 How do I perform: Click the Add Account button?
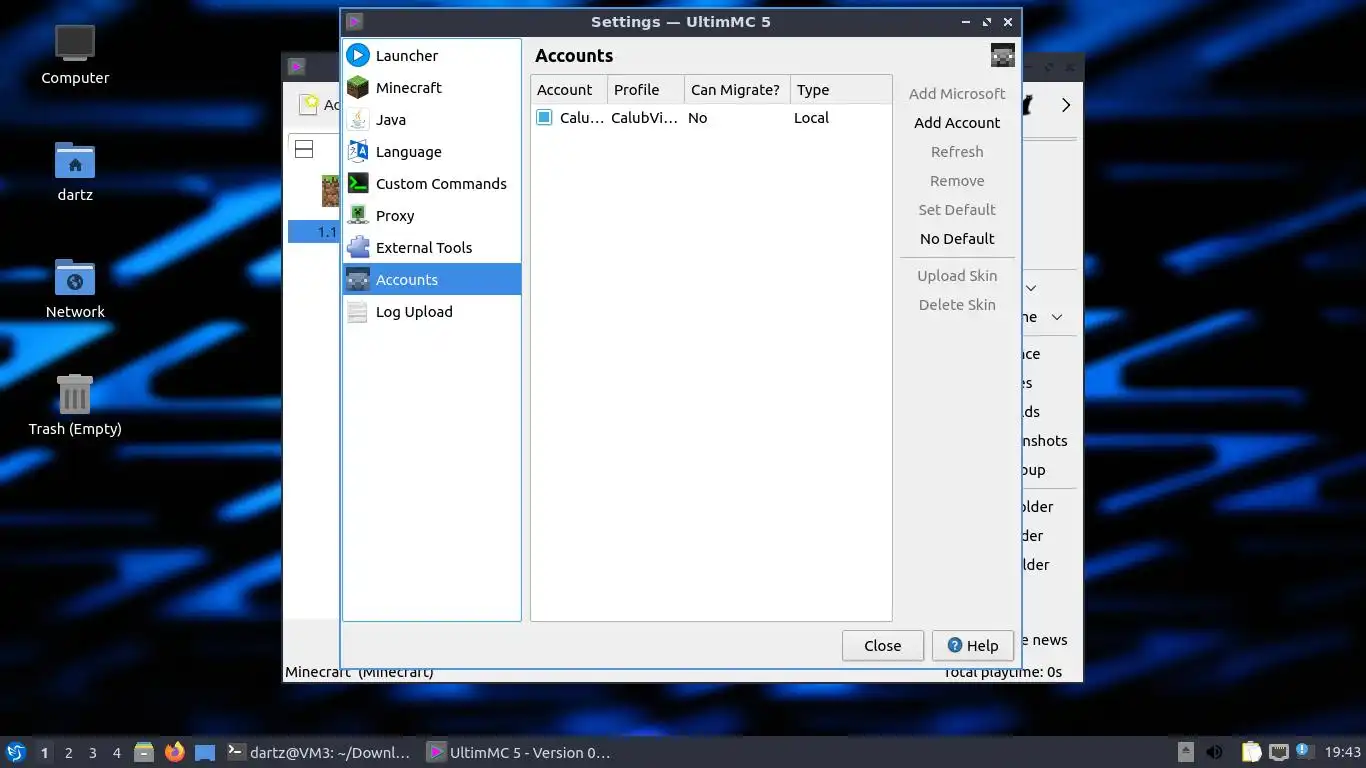click(x=957, y=123)
